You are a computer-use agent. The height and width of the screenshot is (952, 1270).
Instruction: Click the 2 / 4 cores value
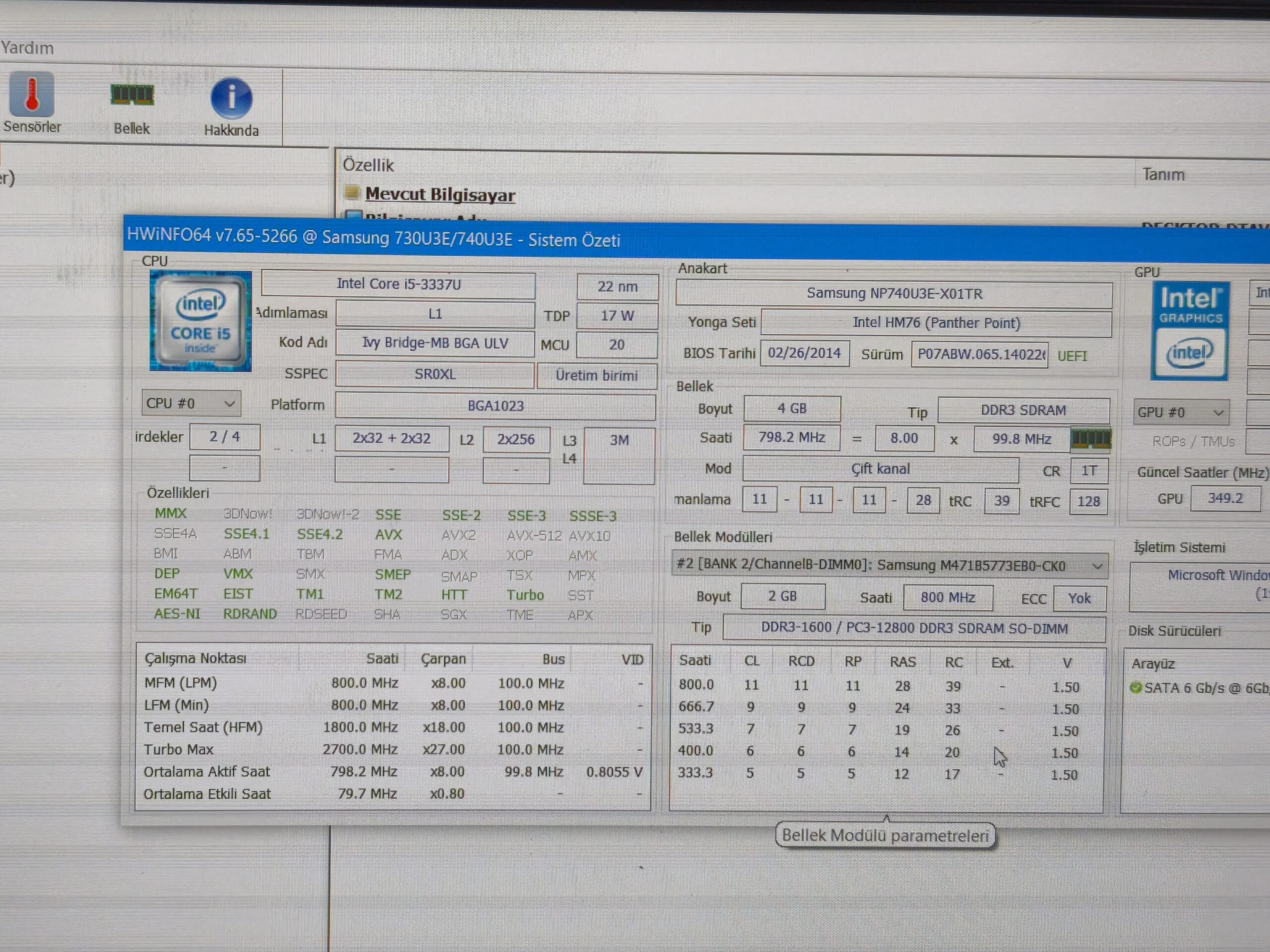[x=225, y=437]
